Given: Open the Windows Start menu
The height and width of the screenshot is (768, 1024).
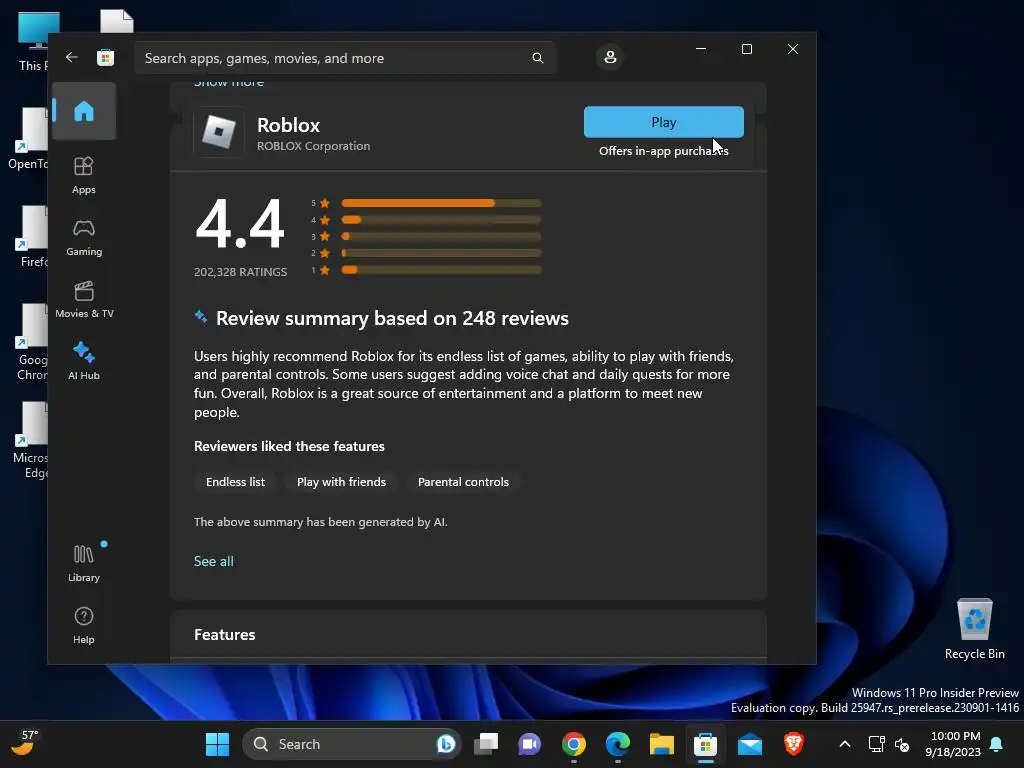Looking at the screenshot, I should coord(217,744).
